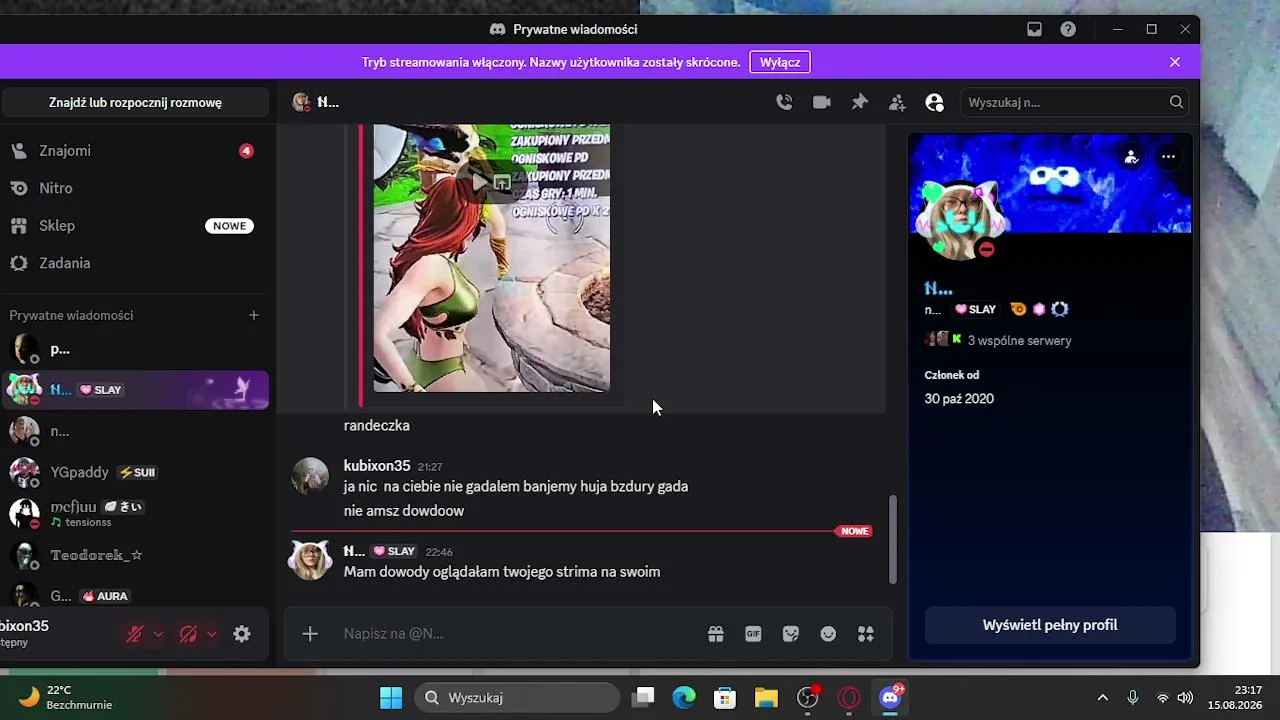Click the taskbar Wyszukaj search box

[517, 697]
